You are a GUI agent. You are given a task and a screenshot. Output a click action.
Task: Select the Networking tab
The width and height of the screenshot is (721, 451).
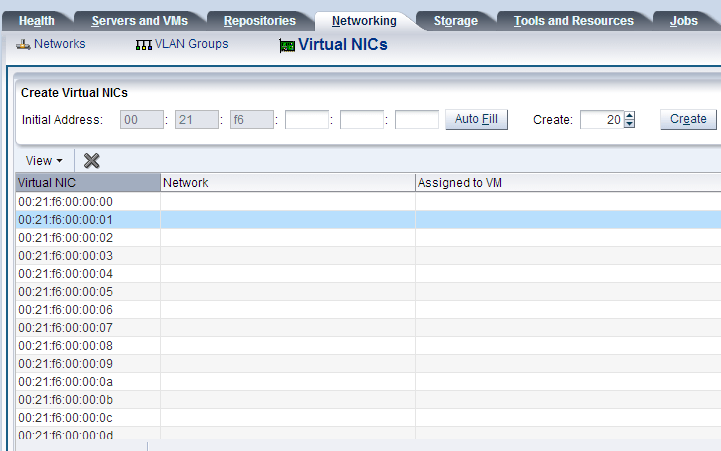point(364,21)
